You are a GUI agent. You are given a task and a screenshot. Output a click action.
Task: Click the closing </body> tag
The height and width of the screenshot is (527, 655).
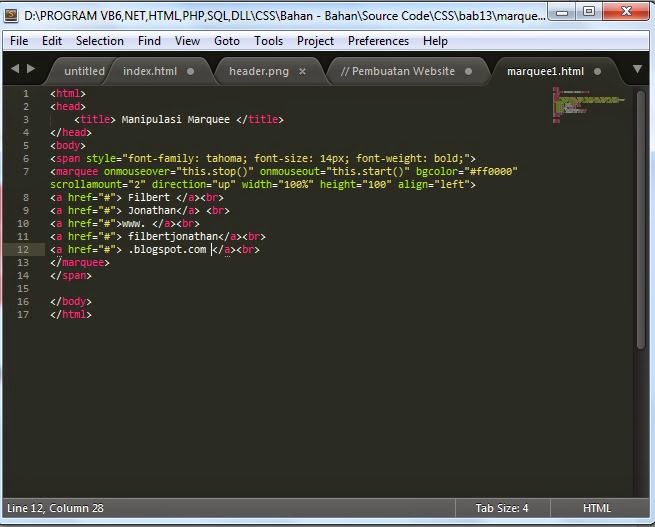click(71, 302)
